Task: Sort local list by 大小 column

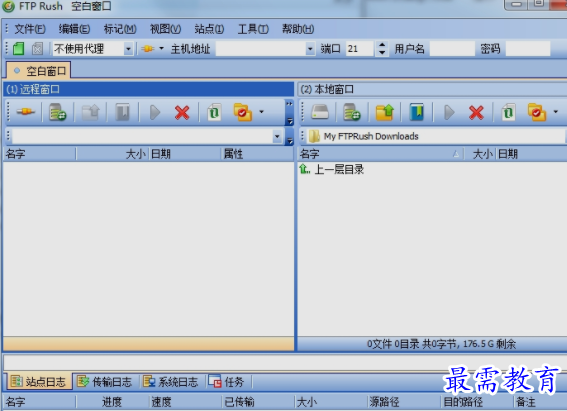Action: [480, 154]
